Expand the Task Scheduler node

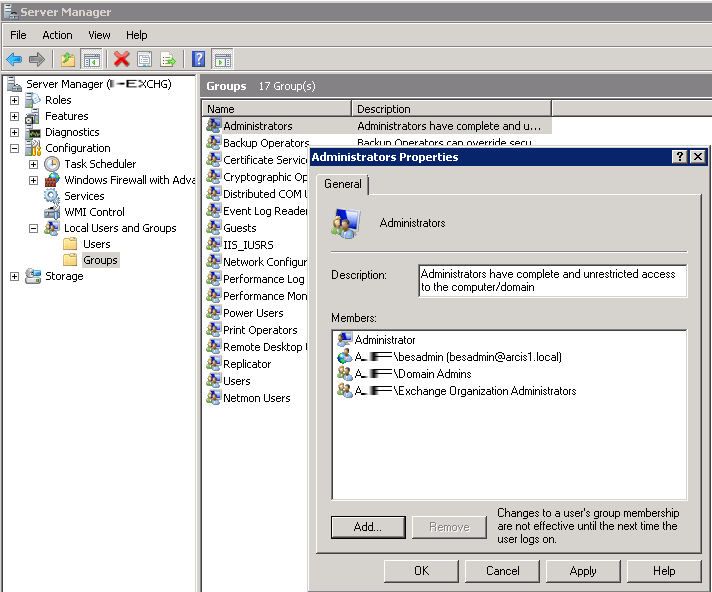pyautogui.click(x=33, y=164)
